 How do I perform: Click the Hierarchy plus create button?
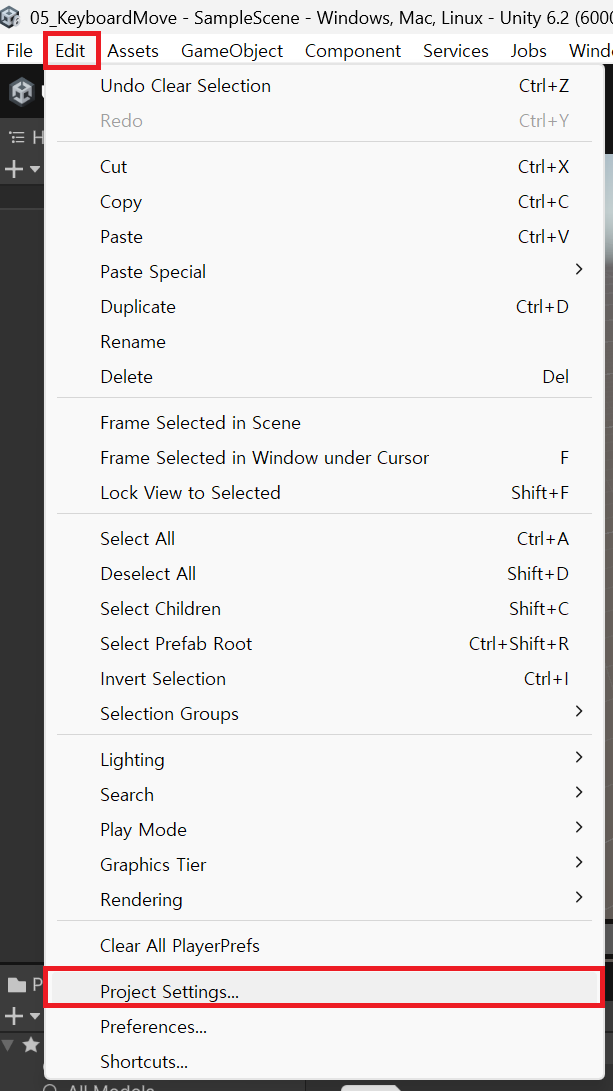coord(14,169)
